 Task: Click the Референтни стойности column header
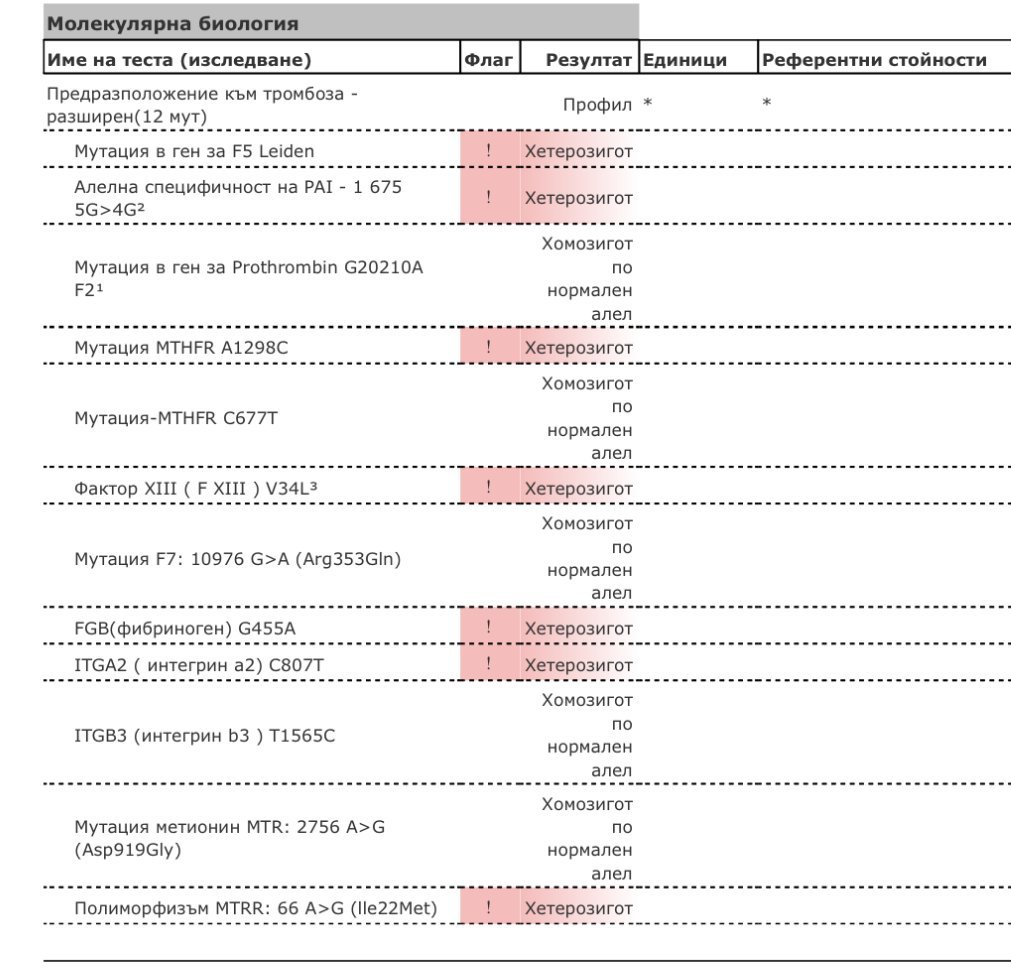(874, 60)
